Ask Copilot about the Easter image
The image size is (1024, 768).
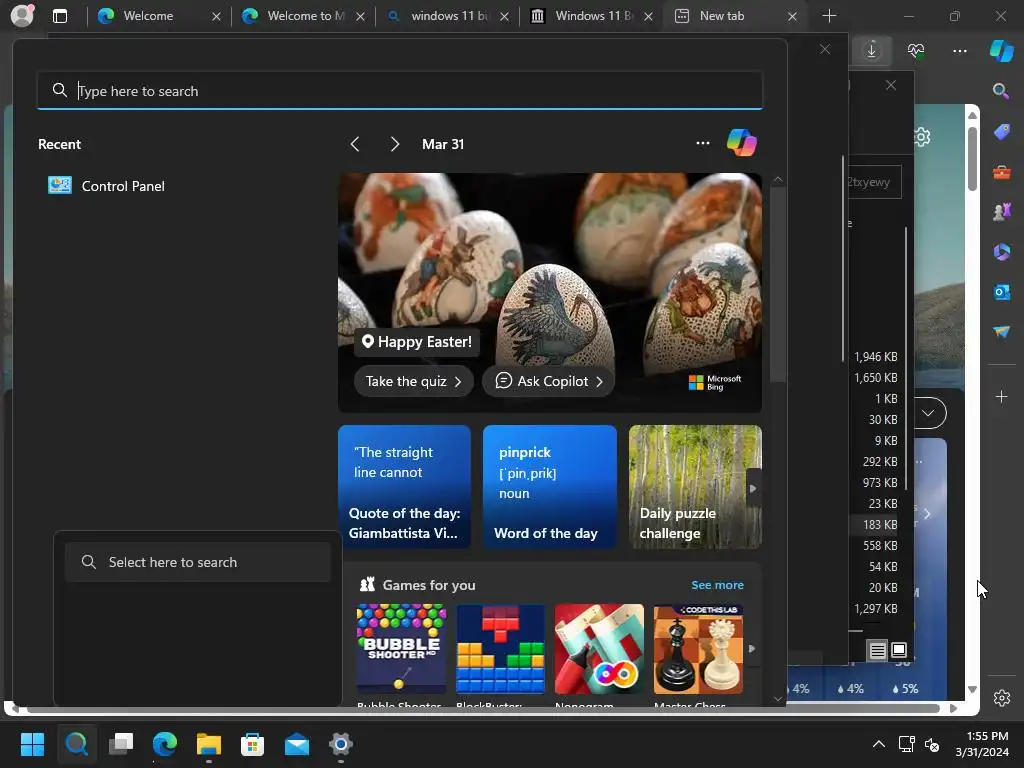548,381
